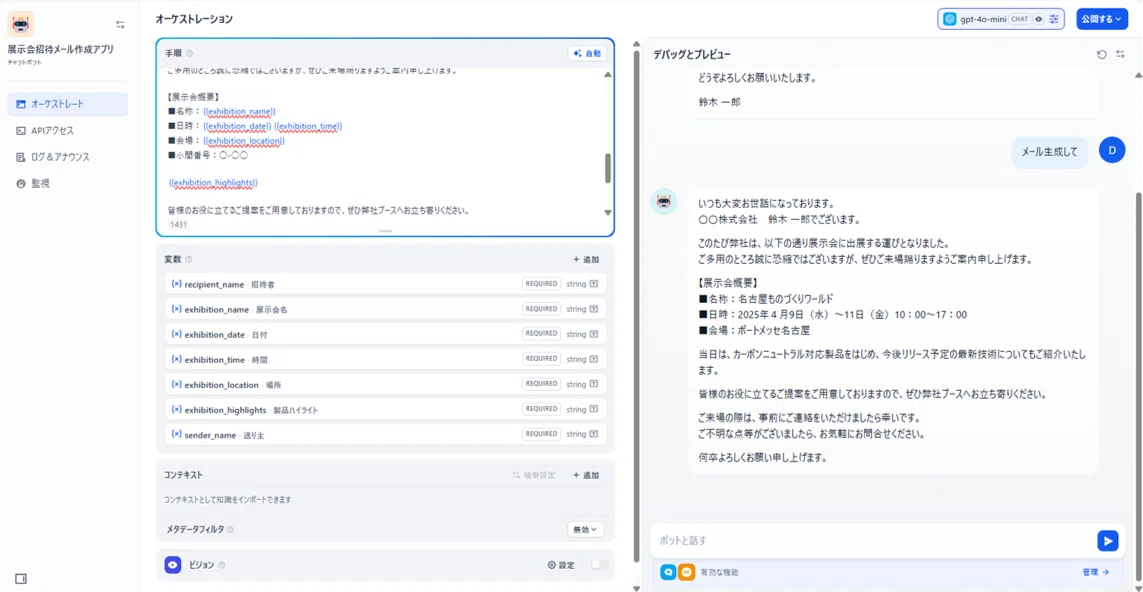Viewport: 1143px width, 592px height.
Task: Select the exhibition_highlights variable row
Action: click(385, 410)
